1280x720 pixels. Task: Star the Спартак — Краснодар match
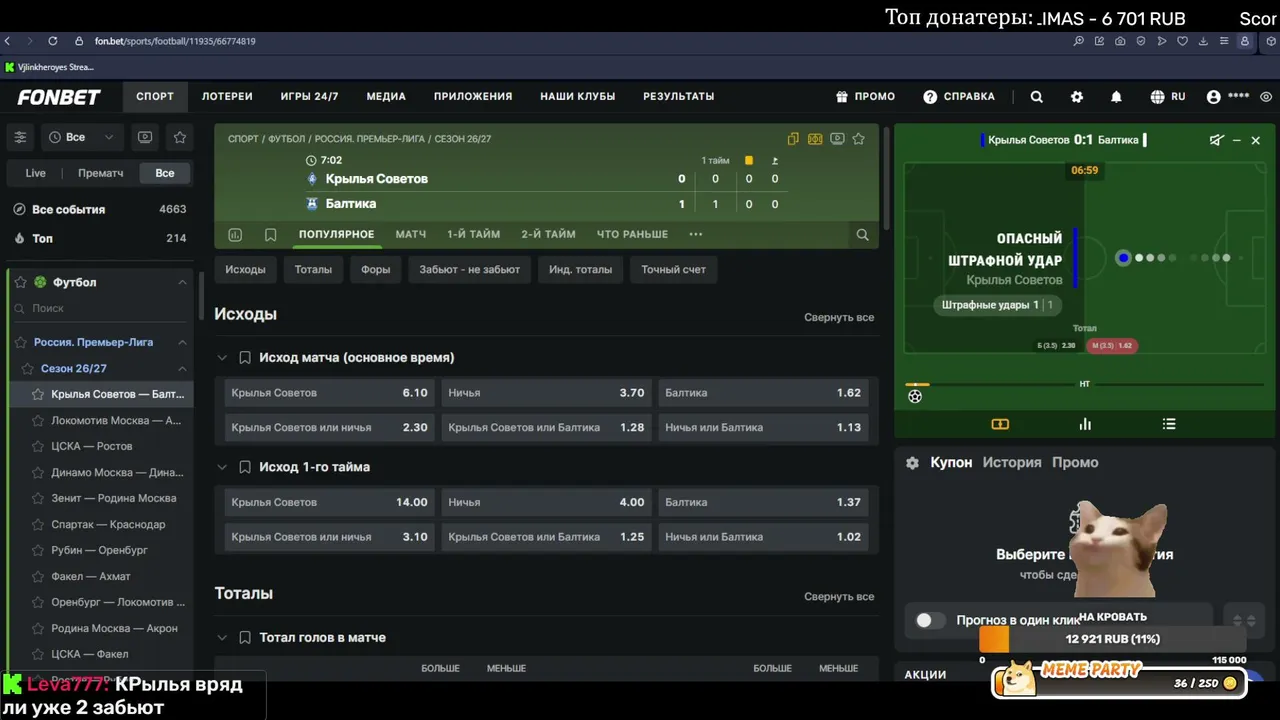[38, 524]
